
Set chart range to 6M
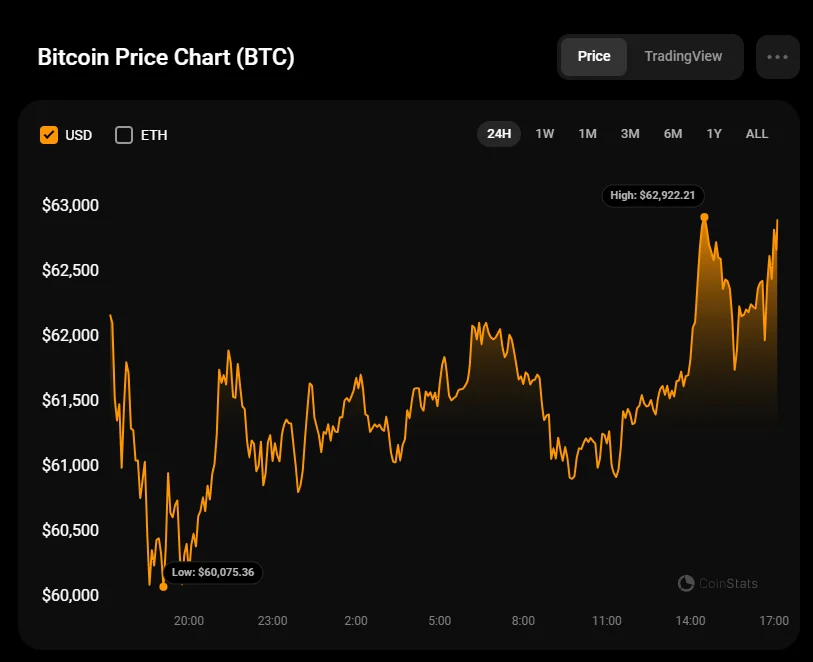(673, 133)
